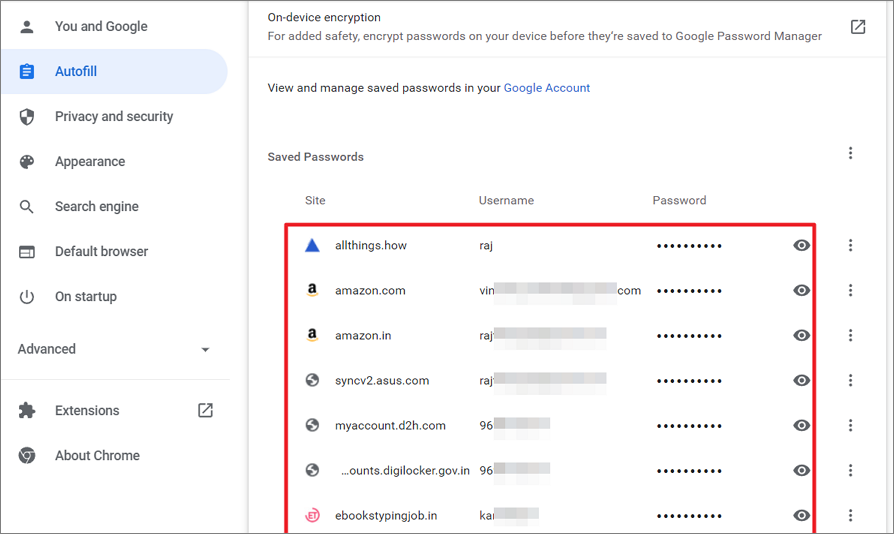Open more actions for syncv2.asus.com entry
Viewport: 894px width, 534px height.
click(850, 380)
